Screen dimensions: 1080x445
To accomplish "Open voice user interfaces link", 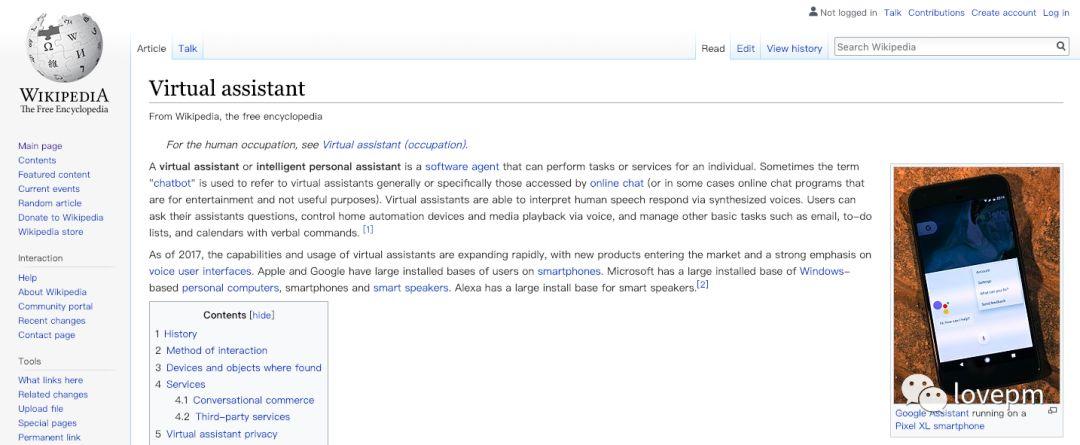I will (200, 271).
